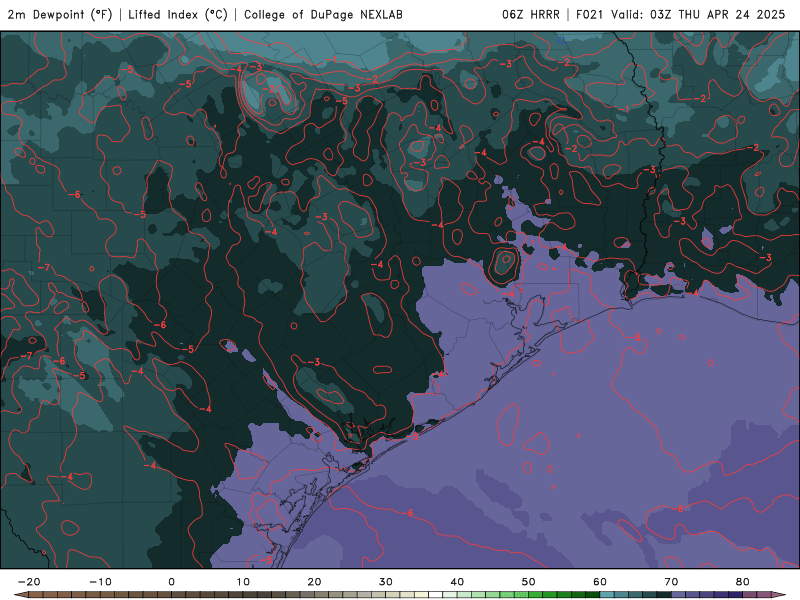Click the brown color bar swatch above -20

(36, 595)
